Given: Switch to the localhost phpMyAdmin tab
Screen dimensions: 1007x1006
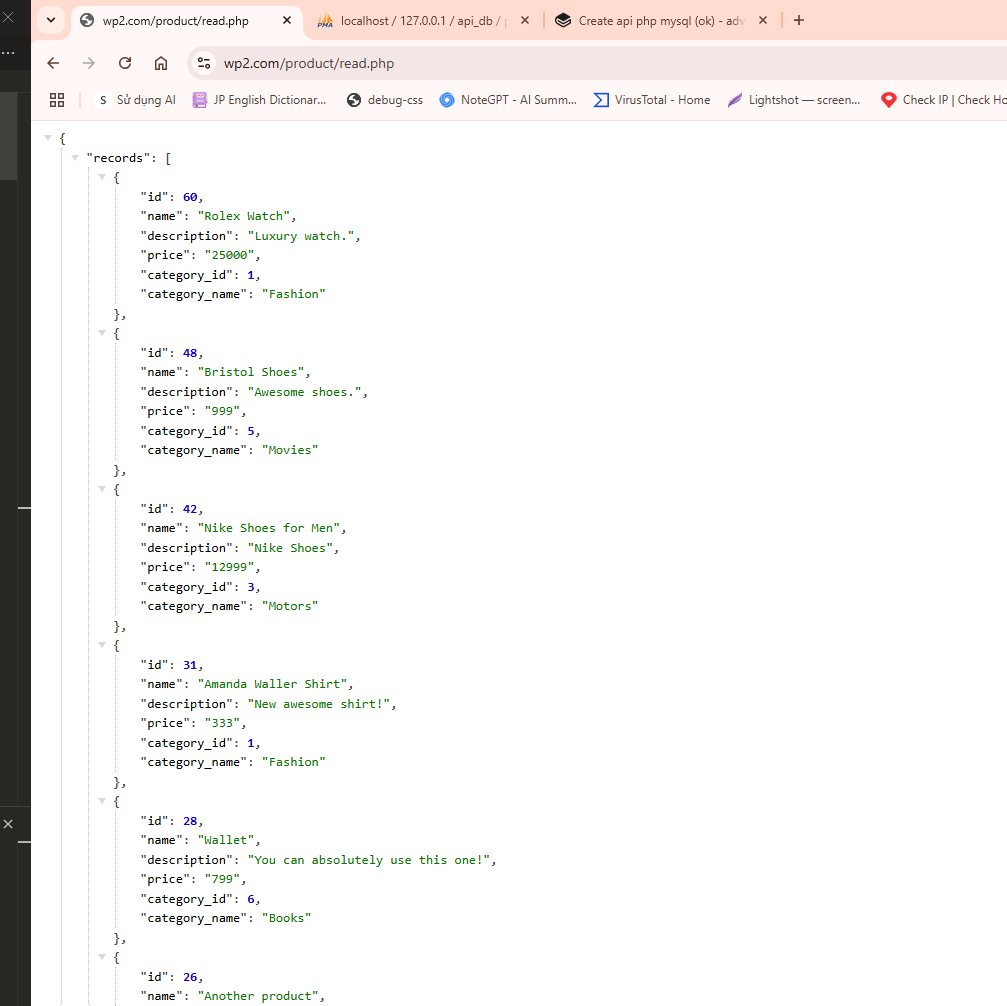Looking at the screenshot, I should click(420, 20).
